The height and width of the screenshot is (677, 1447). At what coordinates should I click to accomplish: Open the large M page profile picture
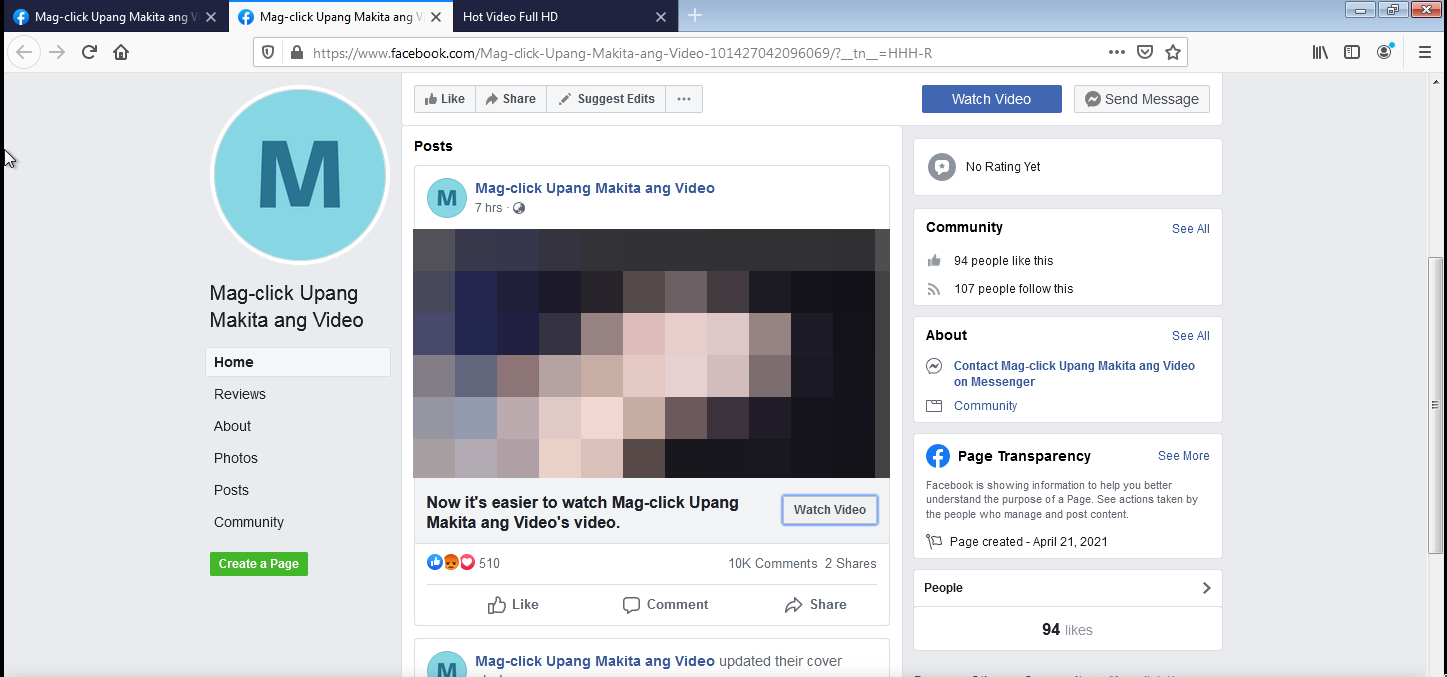point(300,174)
